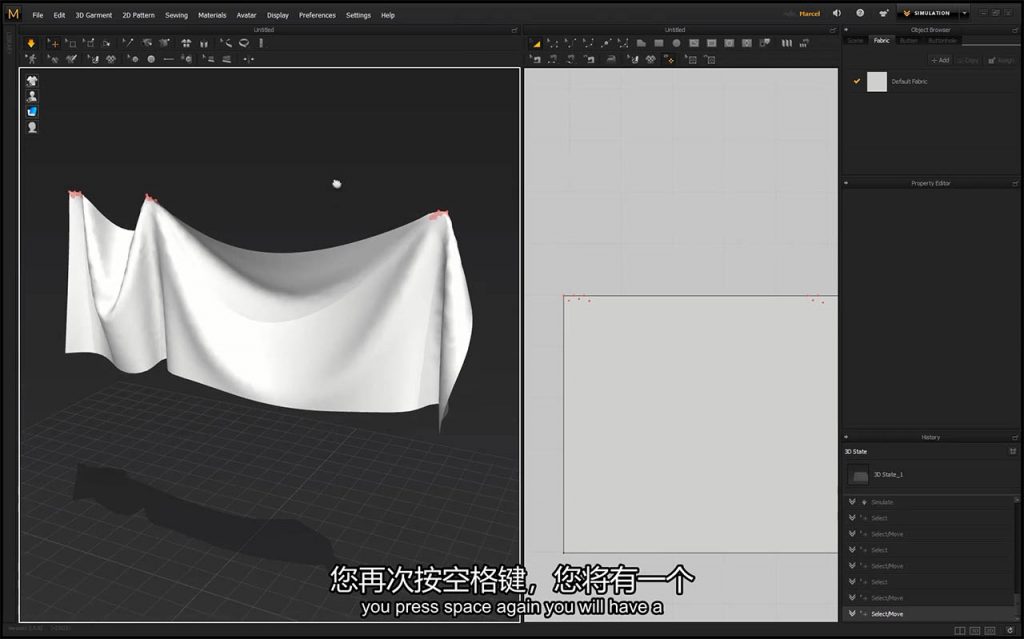Click the History list scroll-up arrow
1024x639 pixels.
tap(1016, 500)
